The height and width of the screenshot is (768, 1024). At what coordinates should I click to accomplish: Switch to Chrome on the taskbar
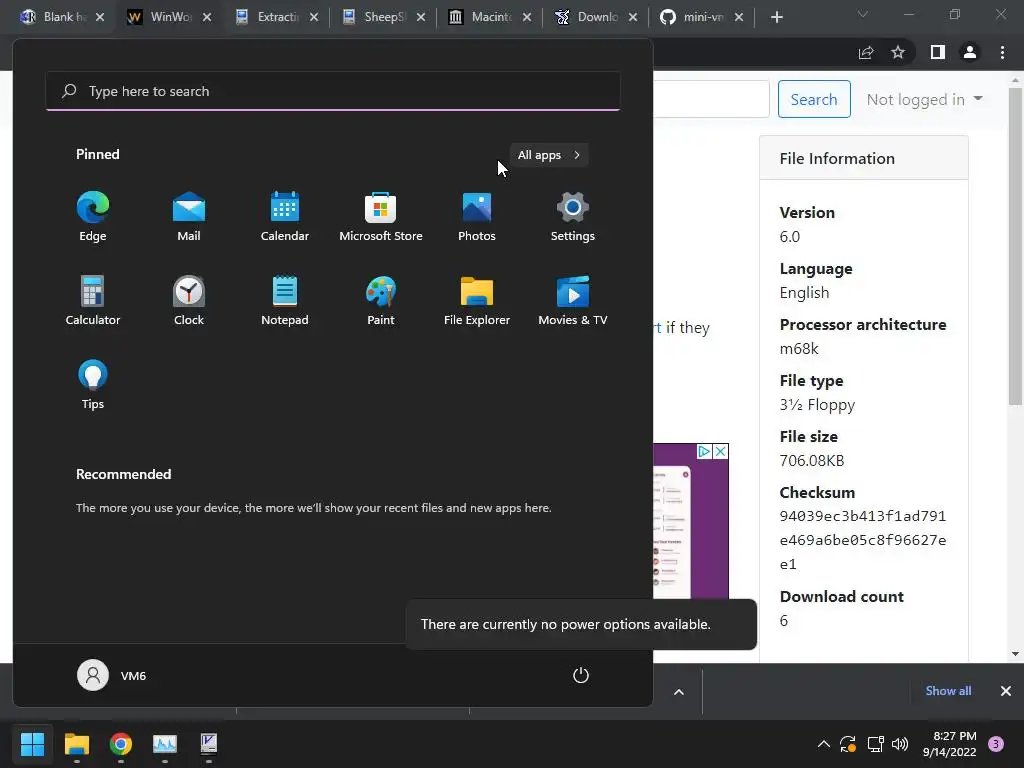121,744
